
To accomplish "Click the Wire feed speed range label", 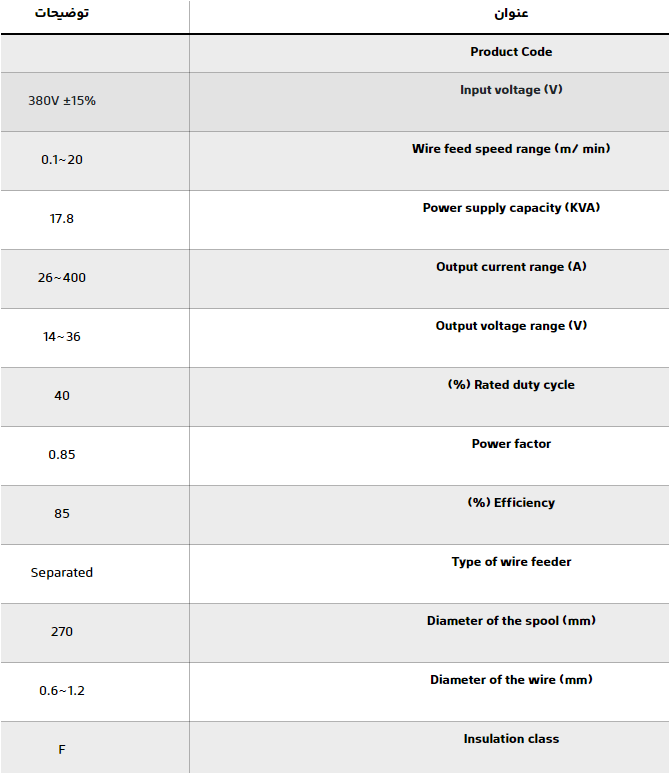I will coord(511,149).
